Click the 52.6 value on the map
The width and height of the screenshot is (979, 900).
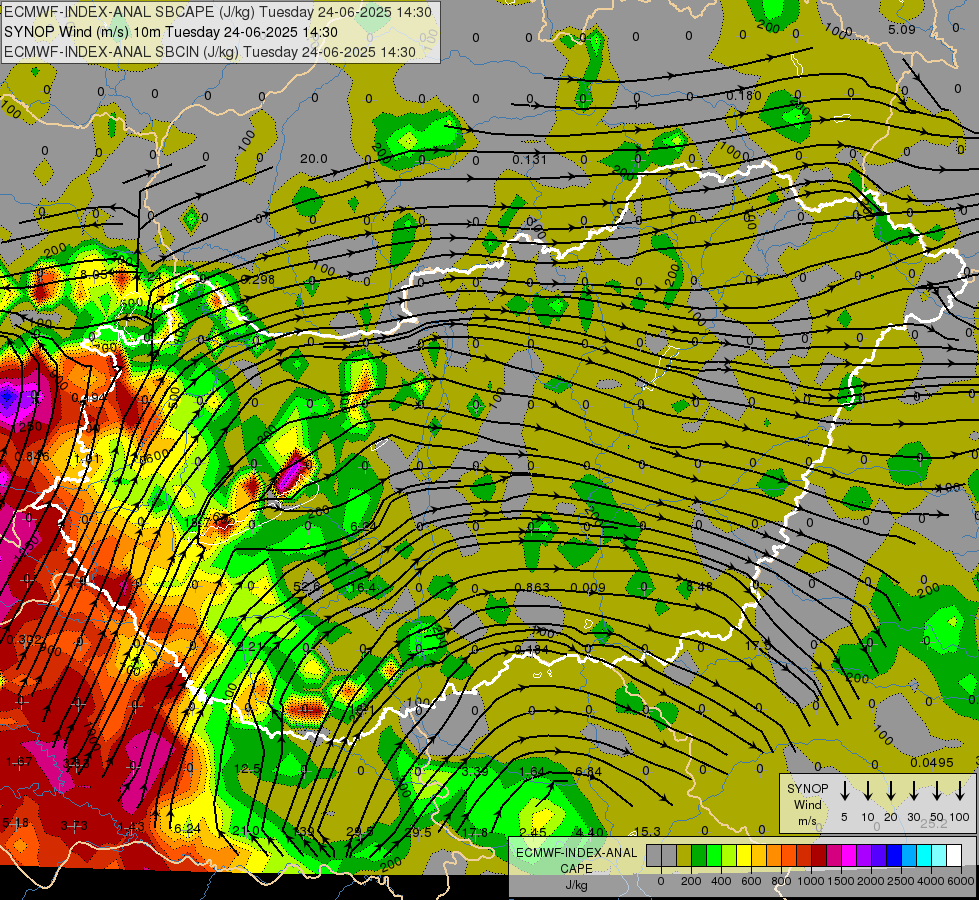tap(307, 586)
